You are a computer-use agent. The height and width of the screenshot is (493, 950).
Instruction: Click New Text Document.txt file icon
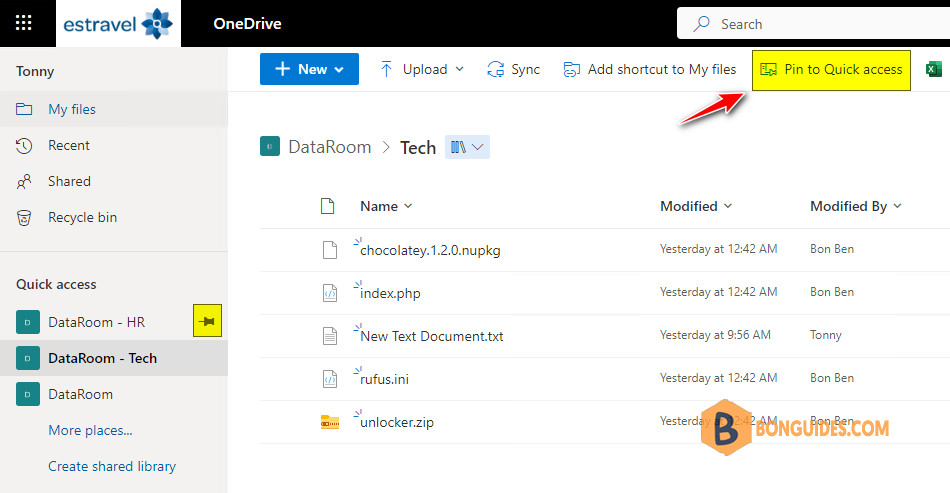click(x=330, y=336)
